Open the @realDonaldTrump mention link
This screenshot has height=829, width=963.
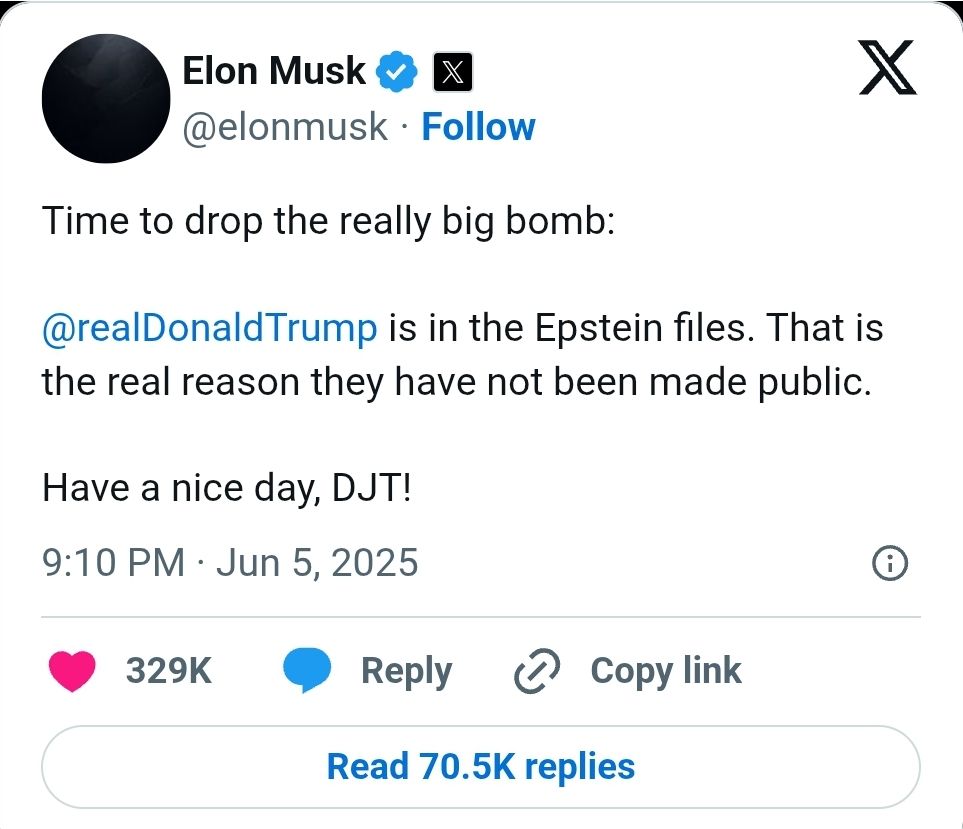pos(209,327)
